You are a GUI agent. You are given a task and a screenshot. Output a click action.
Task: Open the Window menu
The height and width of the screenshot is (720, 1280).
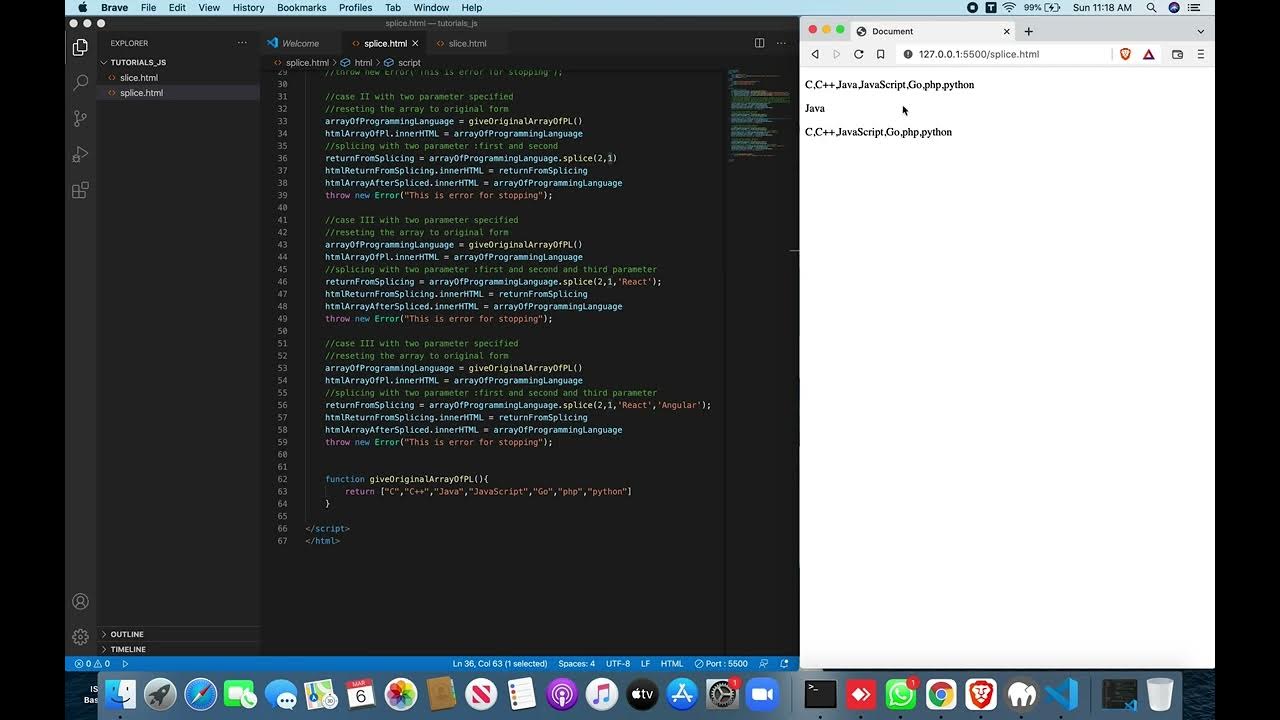431,7
